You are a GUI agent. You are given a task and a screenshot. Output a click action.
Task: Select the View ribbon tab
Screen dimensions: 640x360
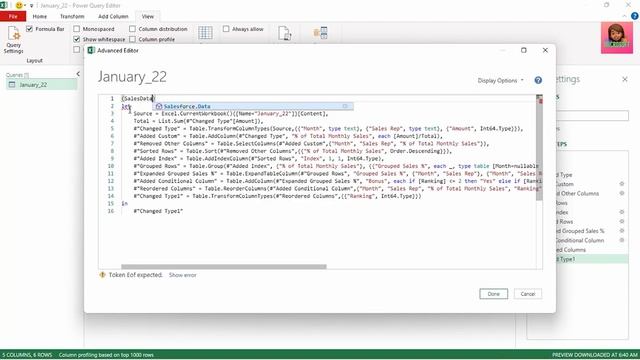(148, 16)
